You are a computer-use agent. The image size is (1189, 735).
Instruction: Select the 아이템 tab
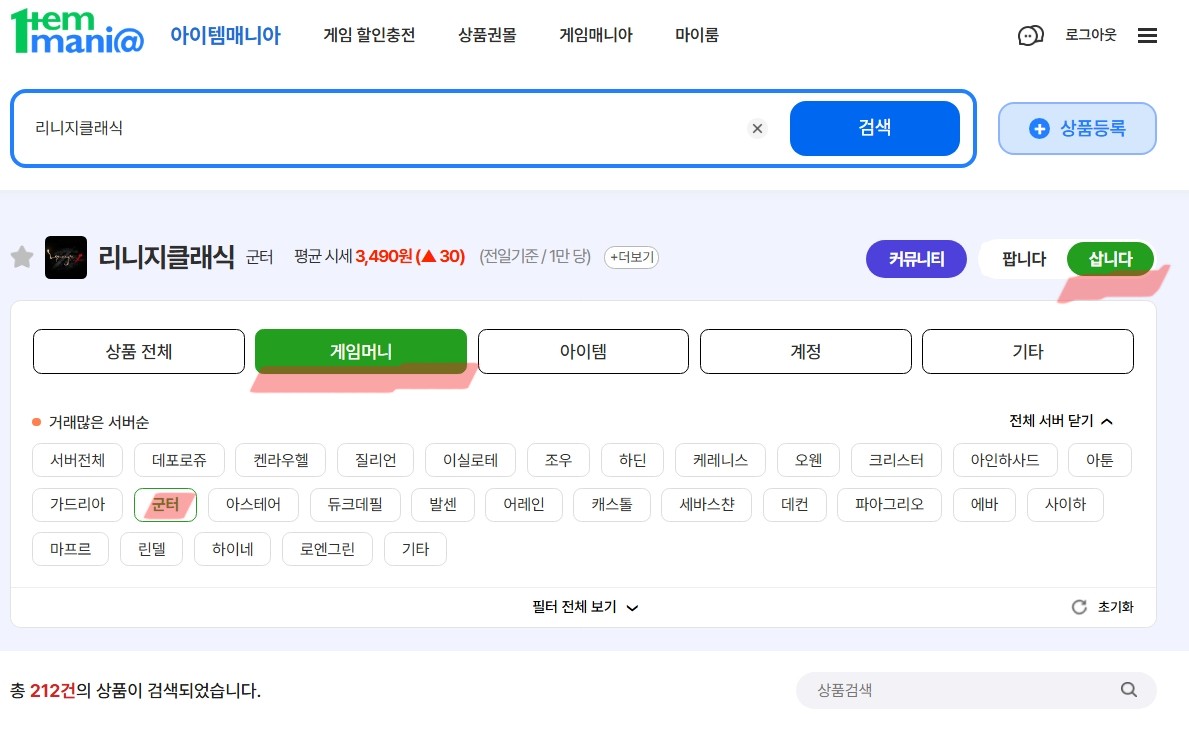(x=583, y=351)
